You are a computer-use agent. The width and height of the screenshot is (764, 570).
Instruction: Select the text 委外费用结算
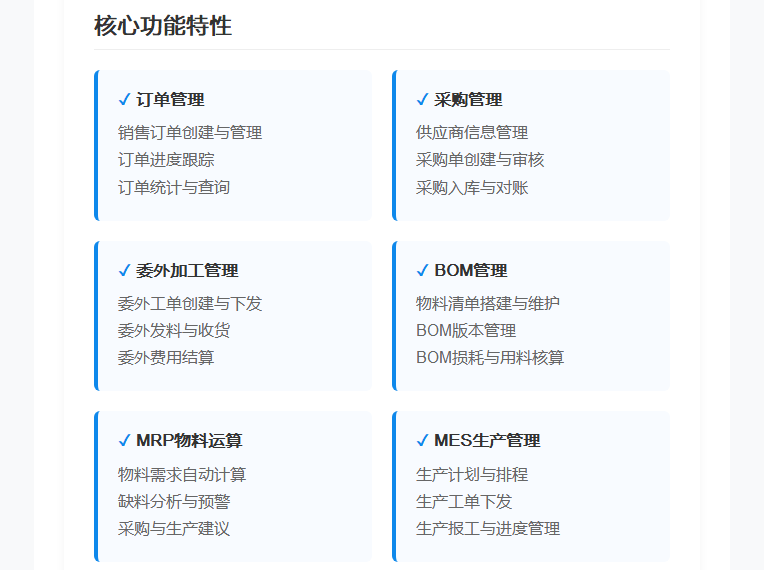166,358
